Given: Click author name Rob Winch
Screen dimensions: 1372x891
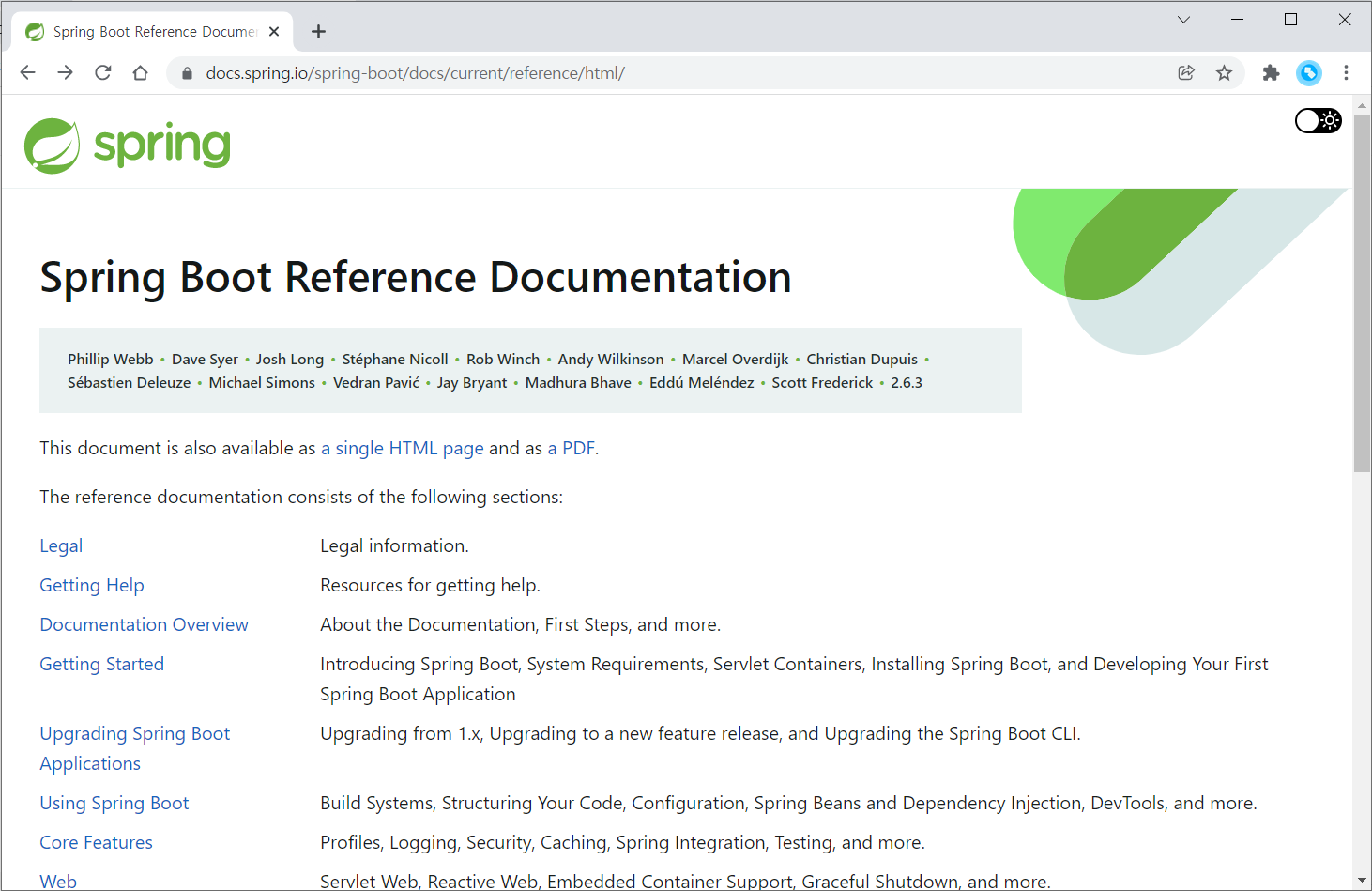Looking at the screenshot, I should pyautogui.click(x=503, y=360).
